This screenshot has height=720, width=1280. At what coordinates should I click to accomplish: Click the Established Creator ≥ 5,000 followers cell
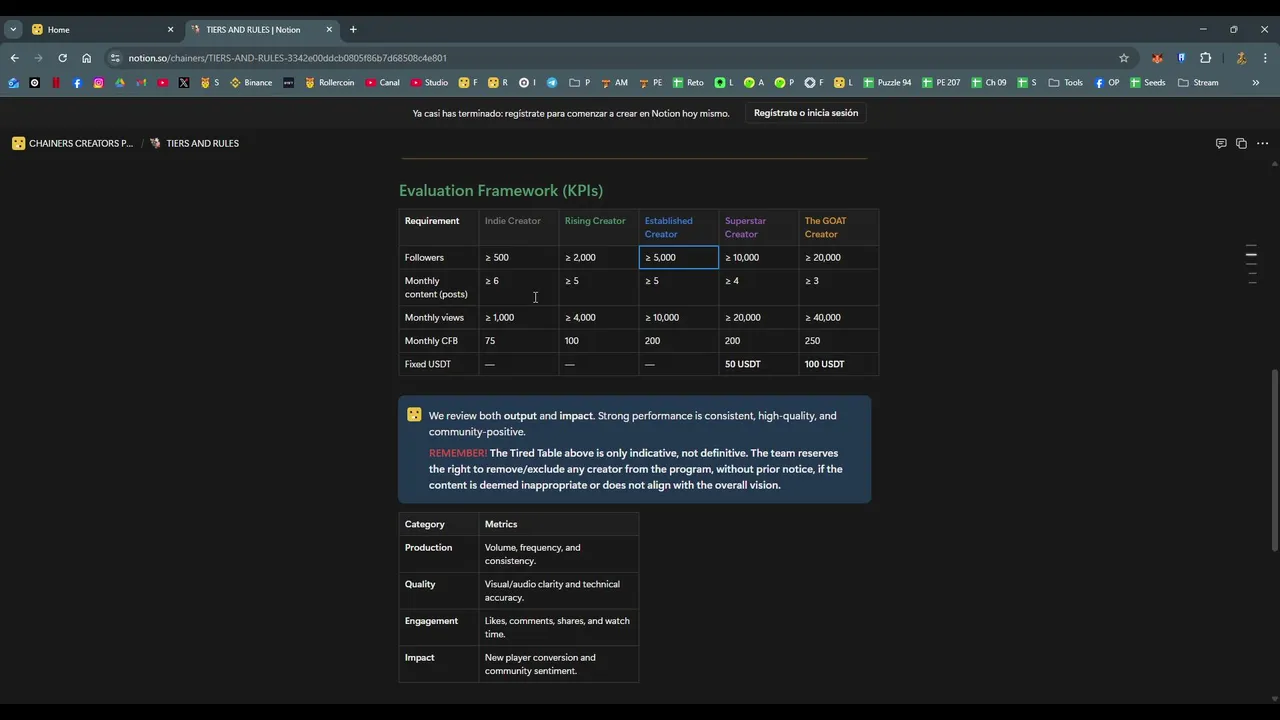[678, 257]
